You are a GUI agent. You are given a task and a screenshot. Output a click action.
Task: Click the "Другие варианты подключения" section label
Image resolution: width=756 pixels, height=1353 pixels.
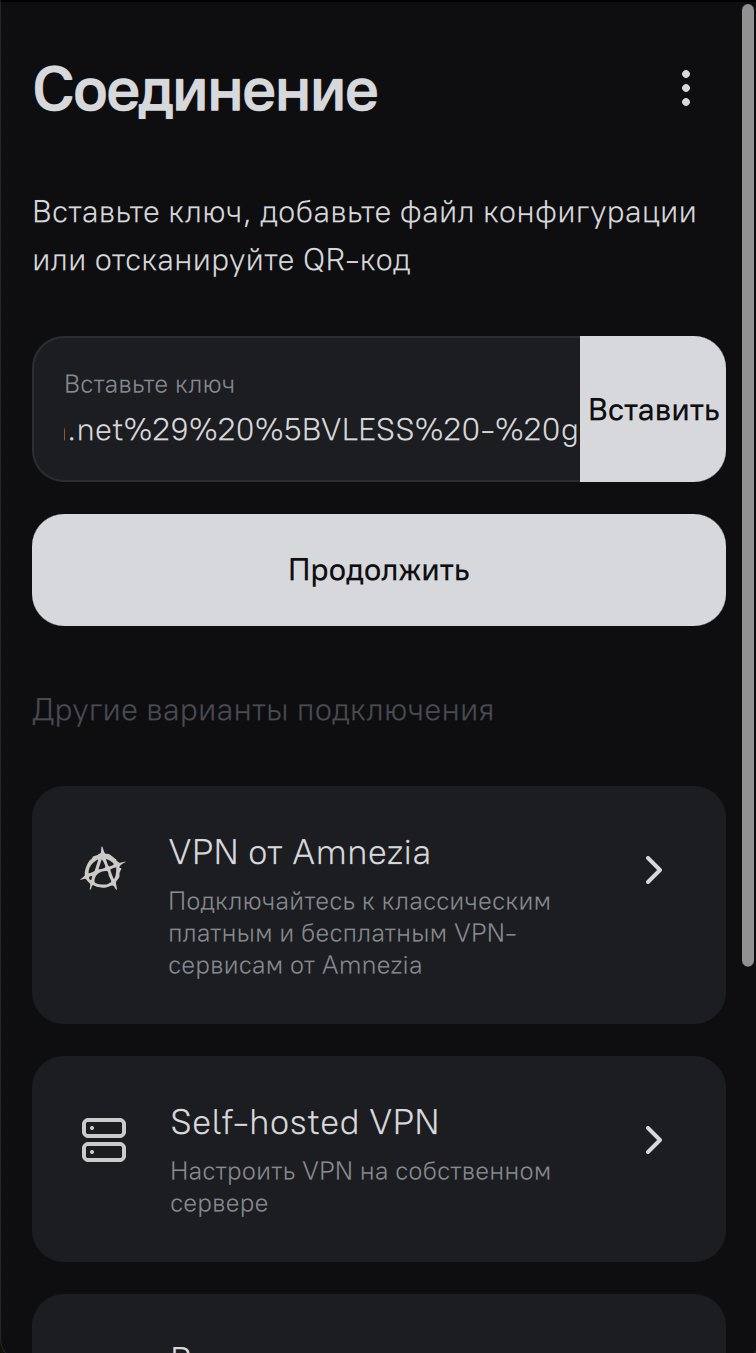(x=263, y=711)
